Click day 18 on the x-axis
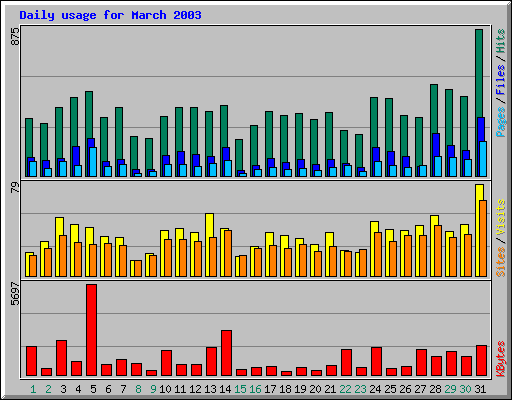512x400 pixels. coord(285,389)
